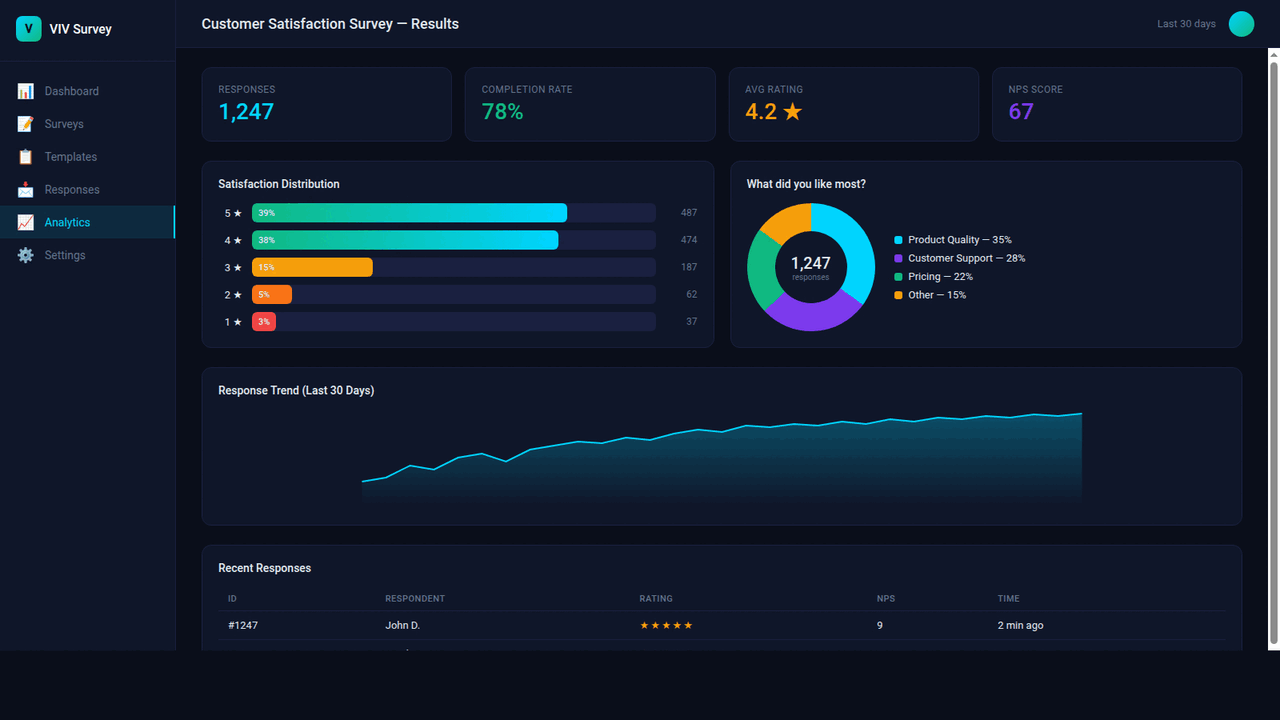Click the orange Other legend swatch
Image resolution: width=1280 pixels, height=720 pixels.
(x=897, y=295)
